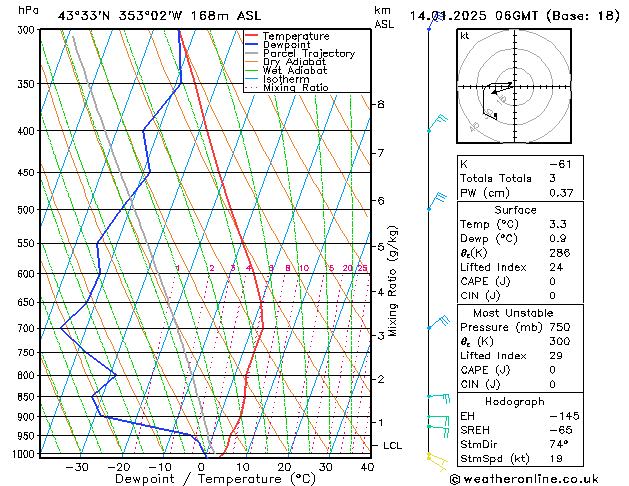Click the Surface section heading

[515, 210]
